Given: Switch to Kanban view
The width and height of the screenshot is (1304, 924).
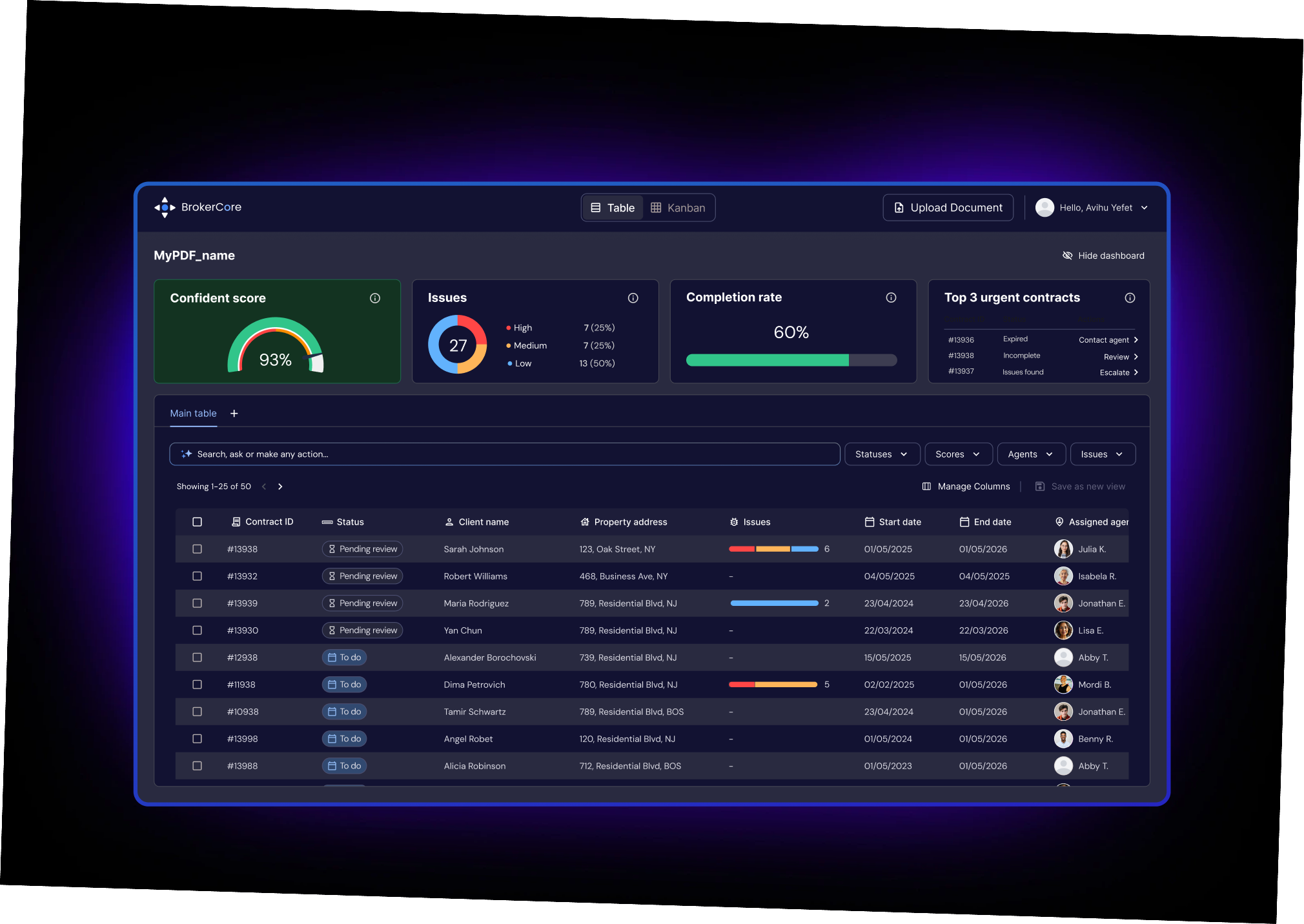Looking at the screenshot, I should tap(678, 208).
